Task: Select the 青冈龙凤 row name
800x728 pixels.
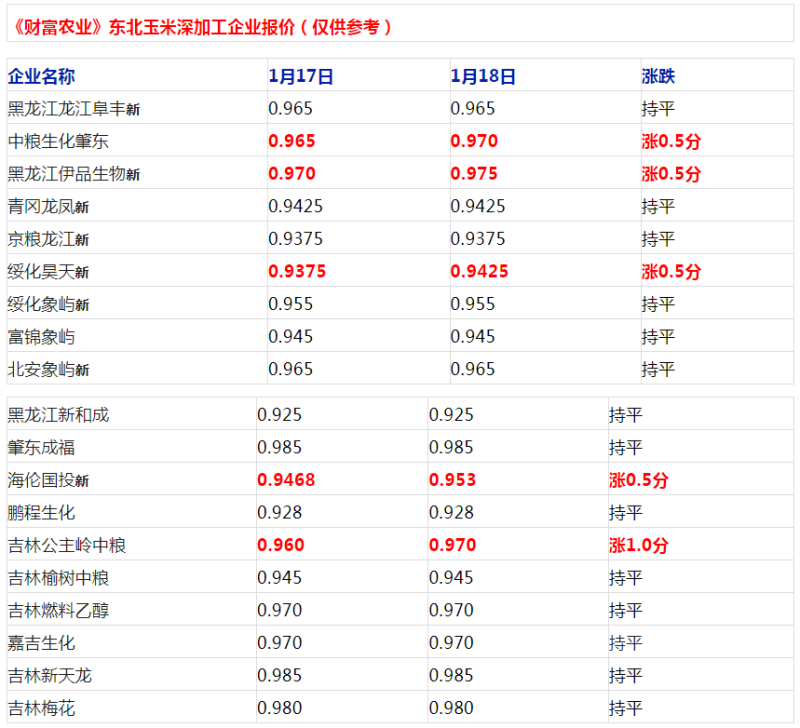Action: pos(48,207)
